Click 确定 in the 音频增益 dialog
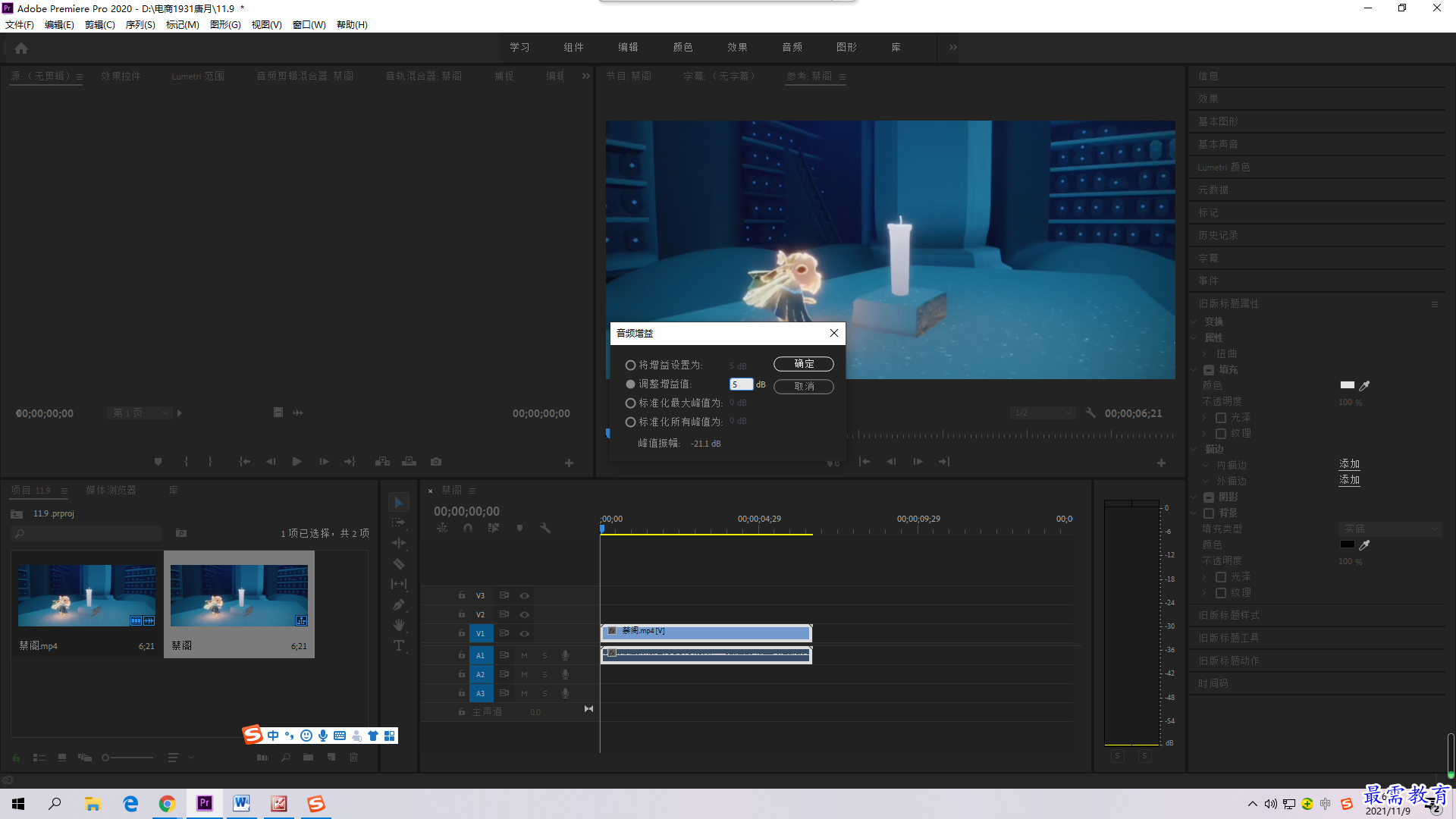 point(804,364)
